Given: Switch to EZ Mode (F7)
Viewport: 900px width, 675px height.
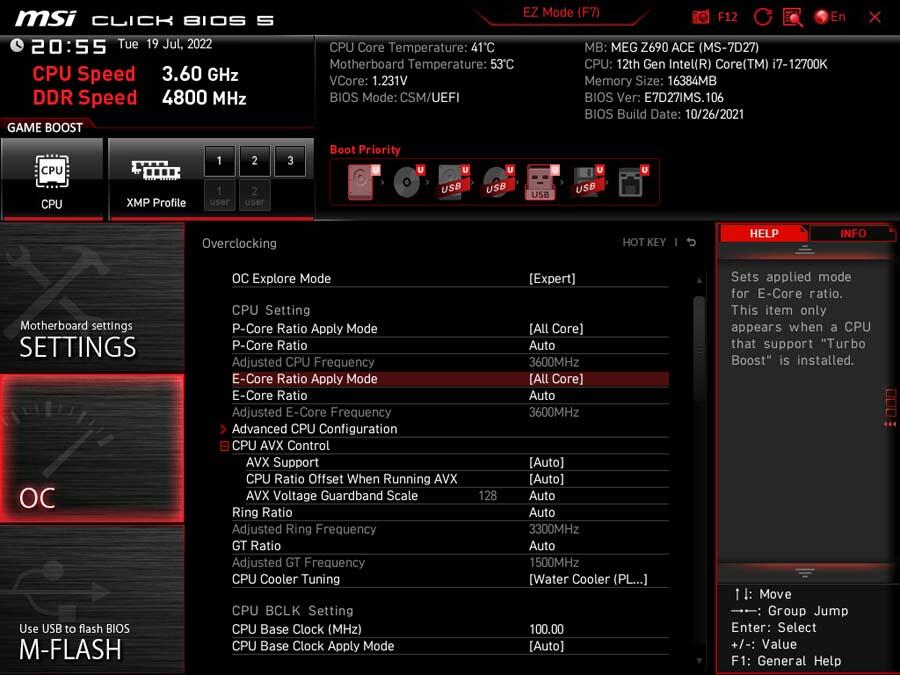Looking at the screenshot, I should (561, 13).
